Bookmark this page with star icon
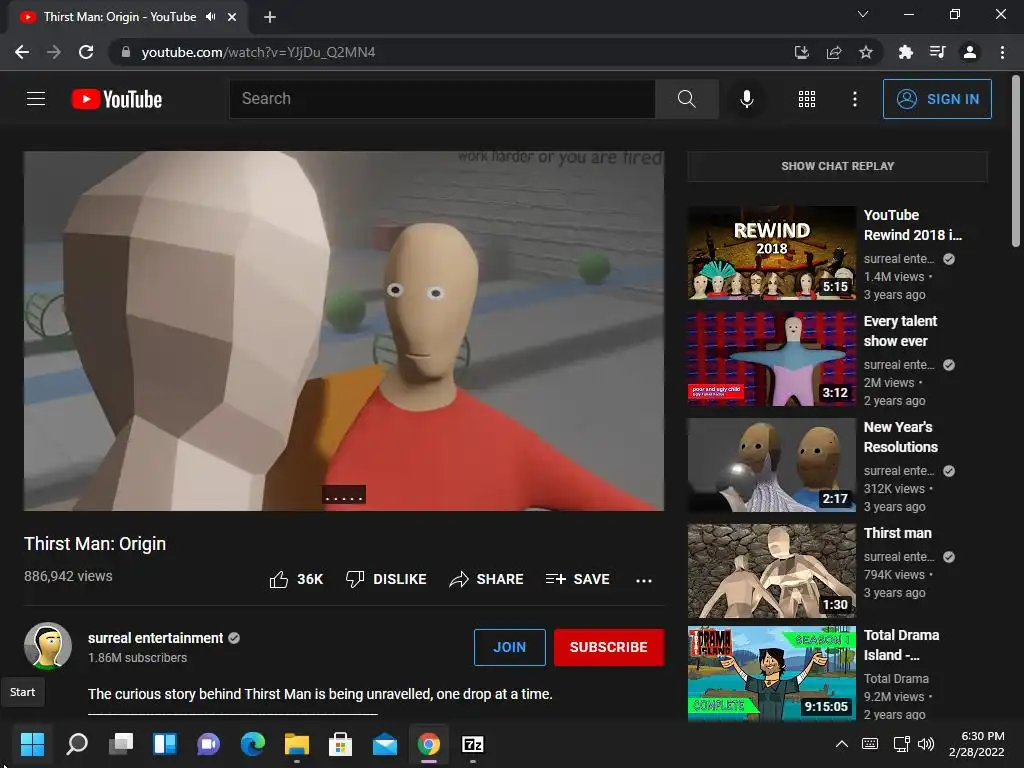 point(866,52)
